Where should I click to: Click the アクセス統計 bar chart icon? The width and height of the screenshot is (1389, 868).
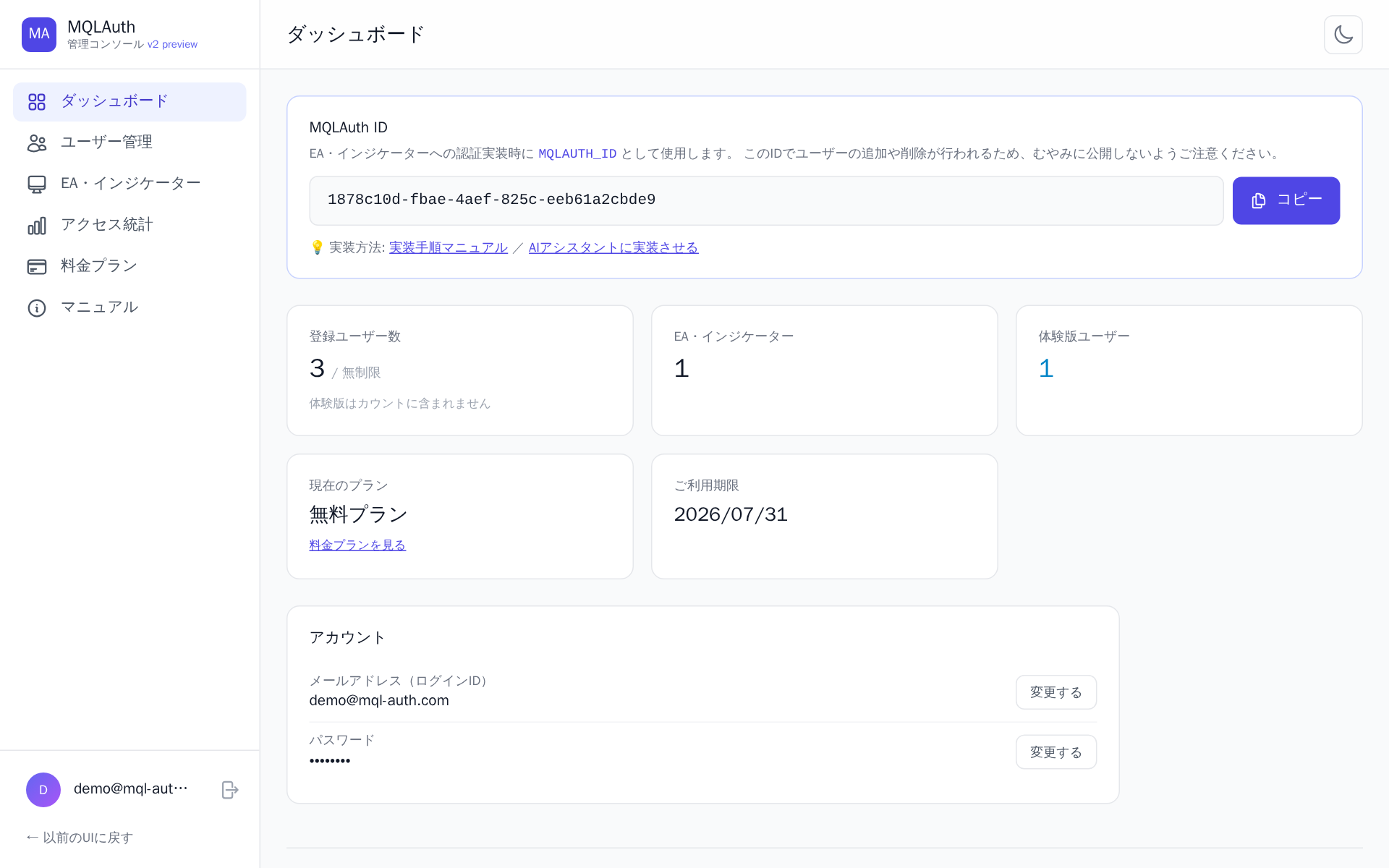click(x=37, y=226)
